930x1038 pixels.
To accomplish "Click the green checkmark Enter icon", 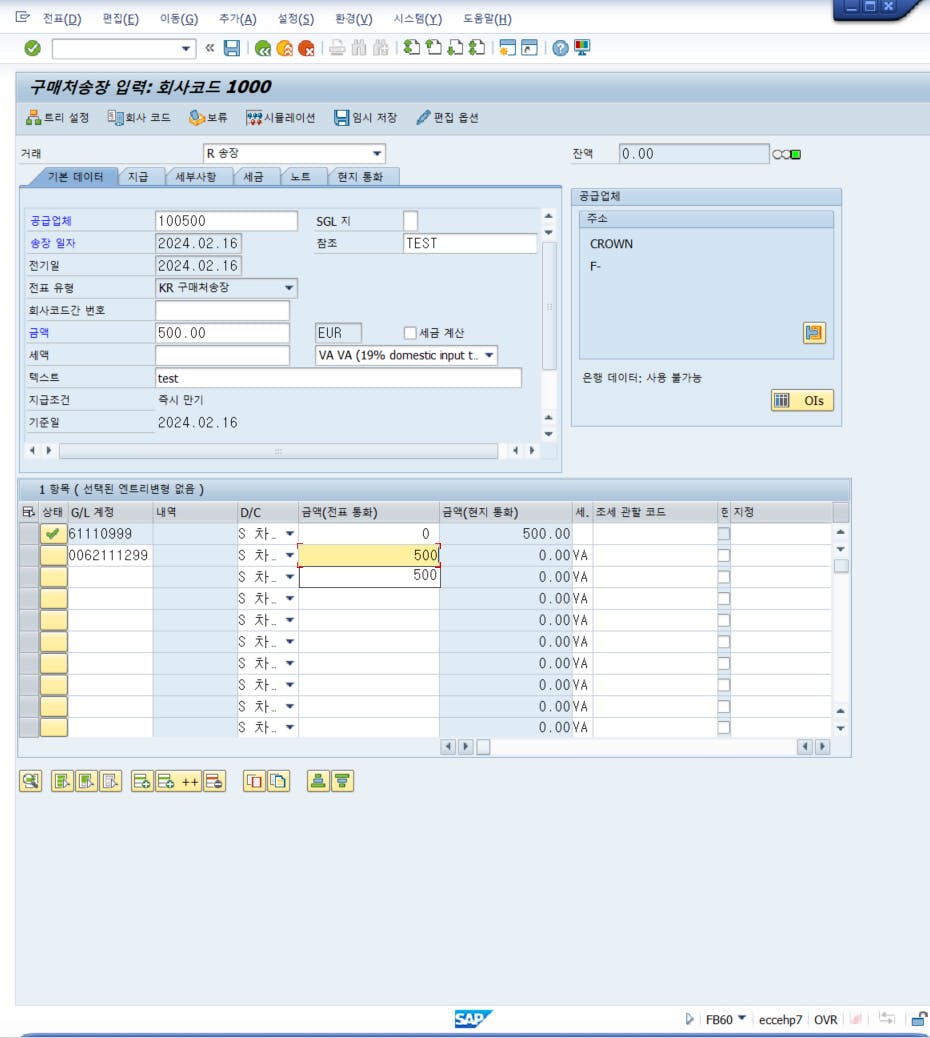I will click(32, 48).
